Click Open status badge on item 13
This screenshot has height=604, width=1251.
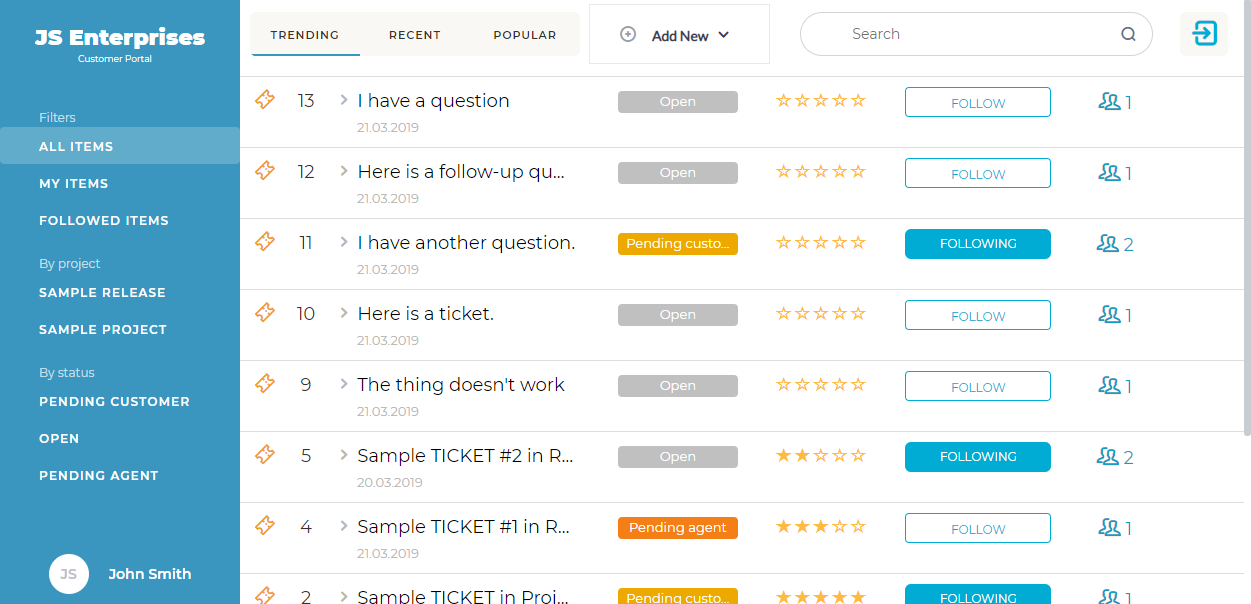pos(678,102)
